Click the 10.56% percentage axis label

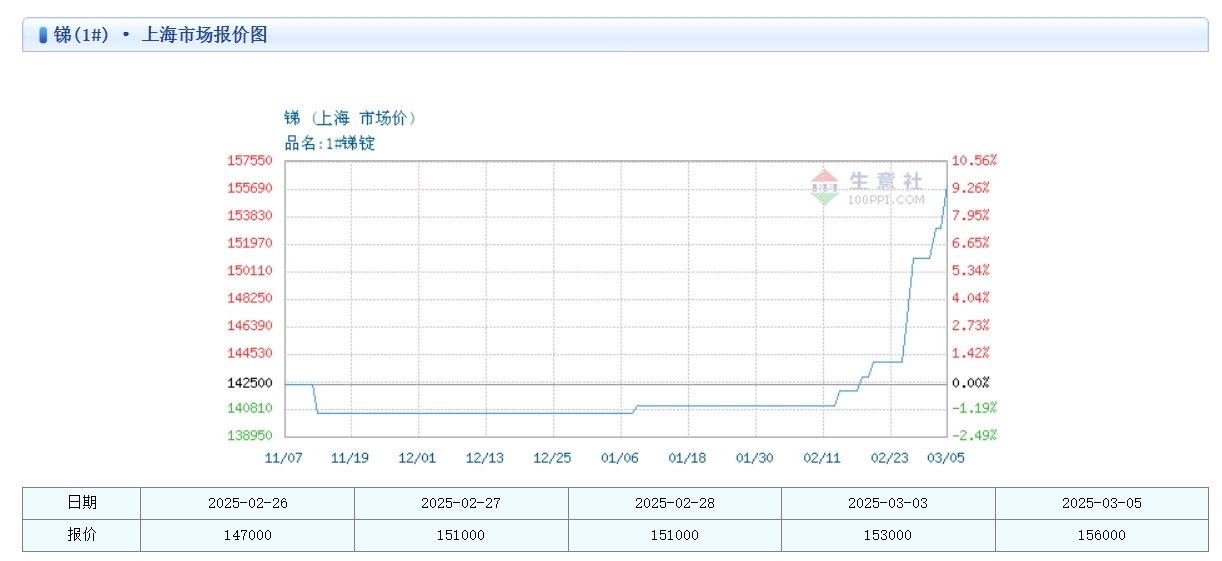point(974,160)
